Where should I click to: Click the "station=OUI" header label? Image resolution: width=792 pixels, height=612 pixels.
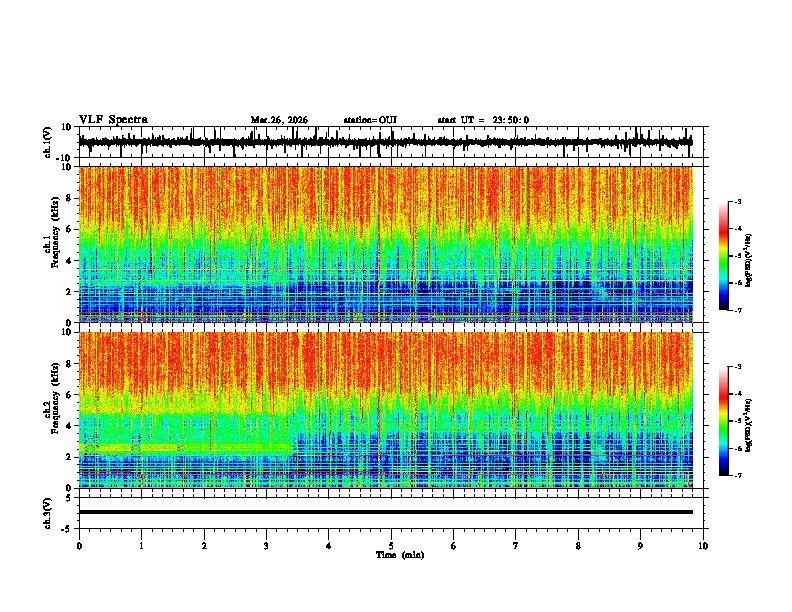tap(370, 120)
